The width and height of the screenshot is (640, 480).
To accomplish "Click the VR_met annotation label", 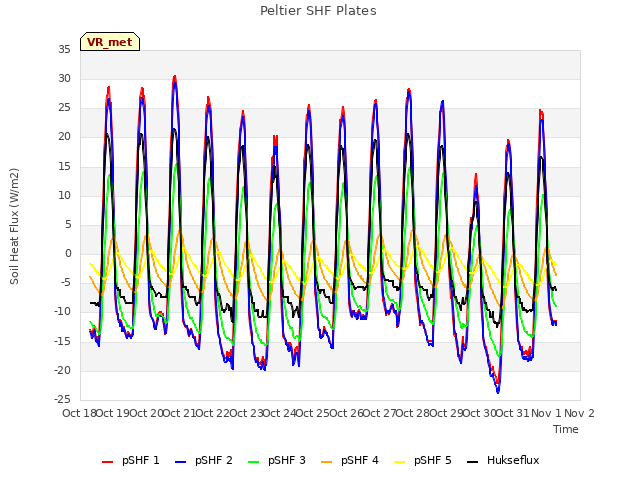I will 110,42.
